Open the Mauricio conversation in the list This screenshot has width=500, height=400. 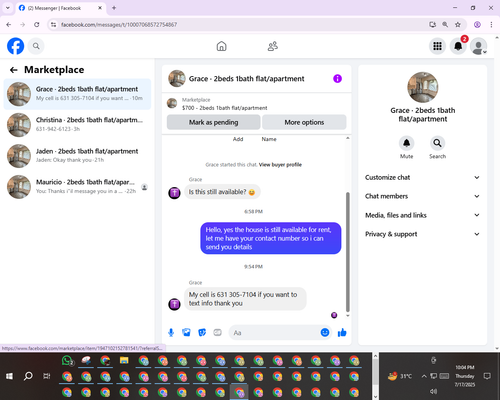(x=77, y=187)
